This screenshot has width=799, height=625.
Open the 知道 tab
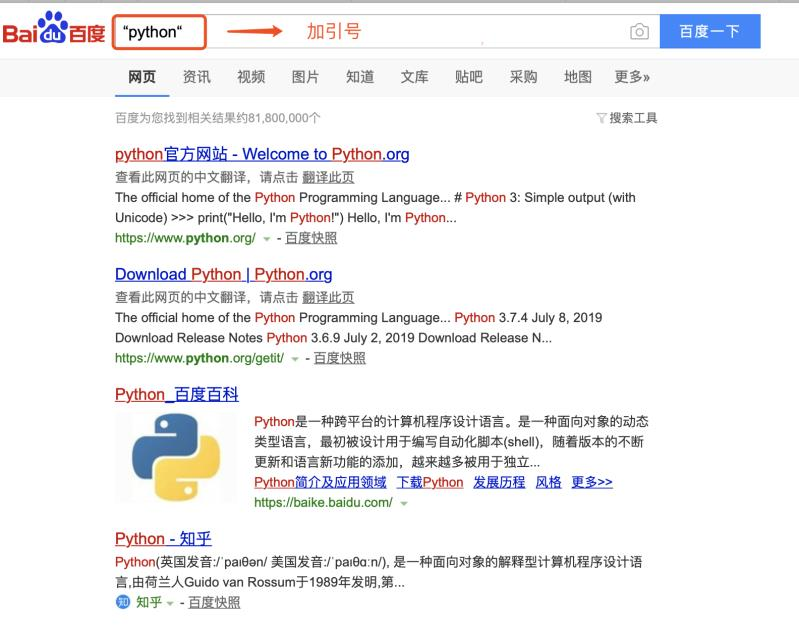point(360,77)
